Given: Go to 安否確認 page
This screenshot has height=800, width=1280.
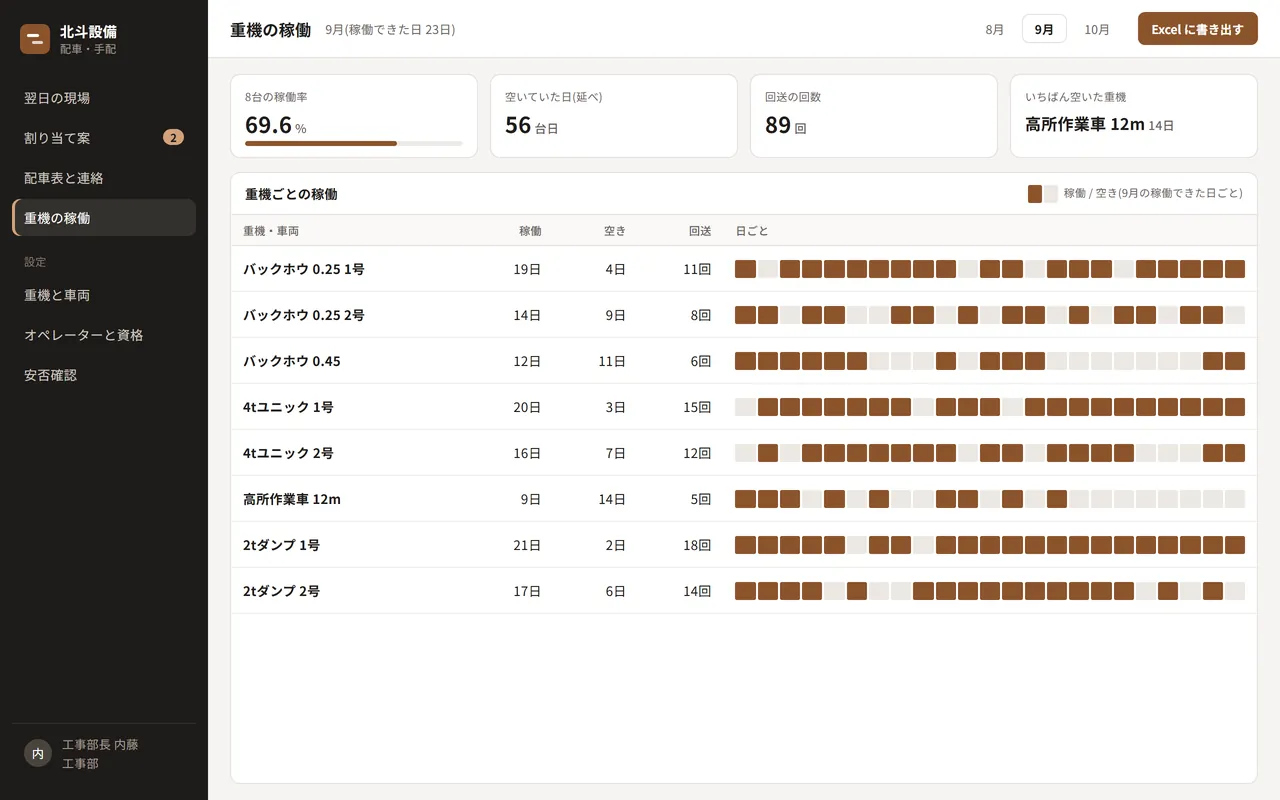Looking at the screenshot, I should pyautogui.click(x=104, y=375).
